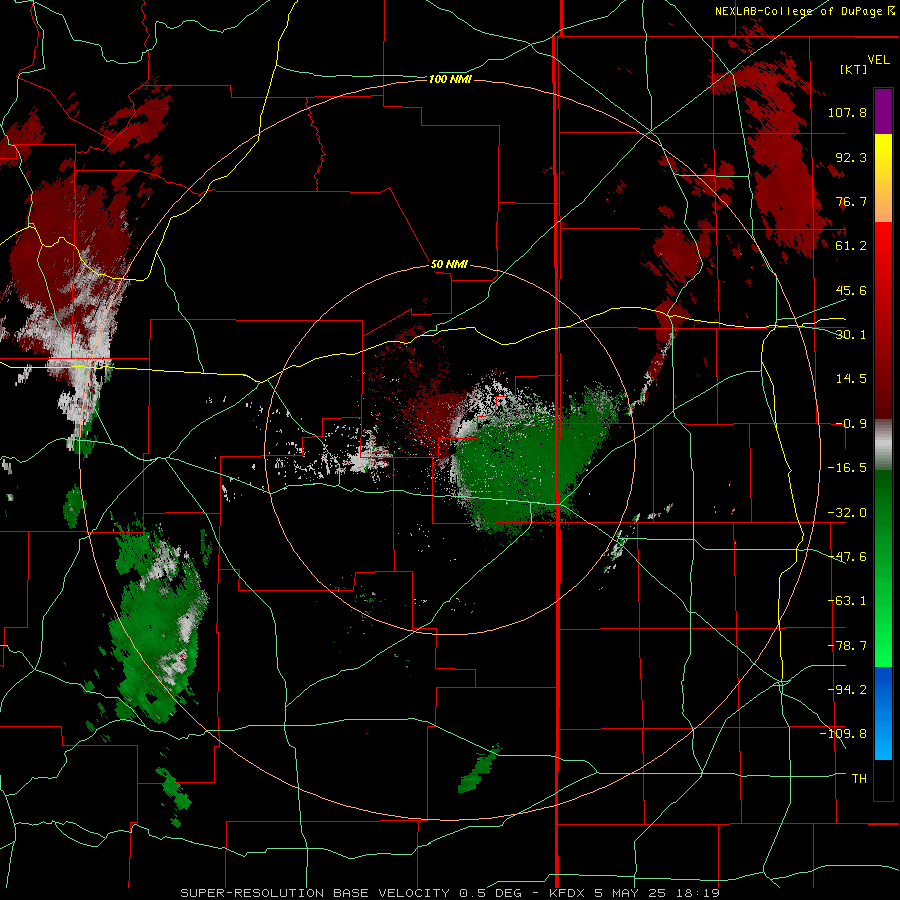The height and width of the screenshot is (900, 900).
Task: Select the 30.1 velocity scale value
Action: (x=851, y=335)
